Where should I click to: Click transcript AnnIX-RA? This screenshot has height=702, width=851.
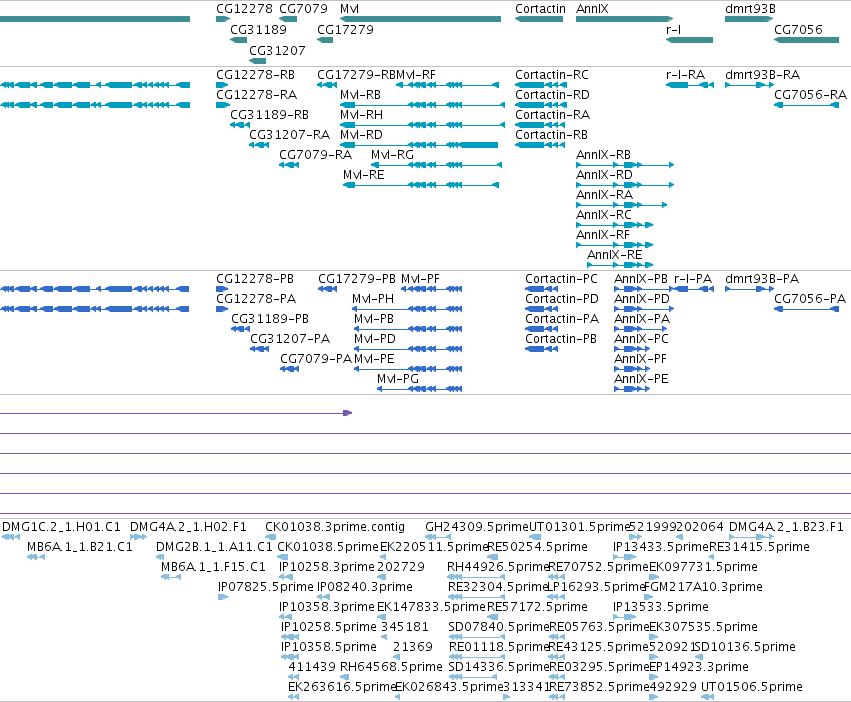click(x=621, y=205)
